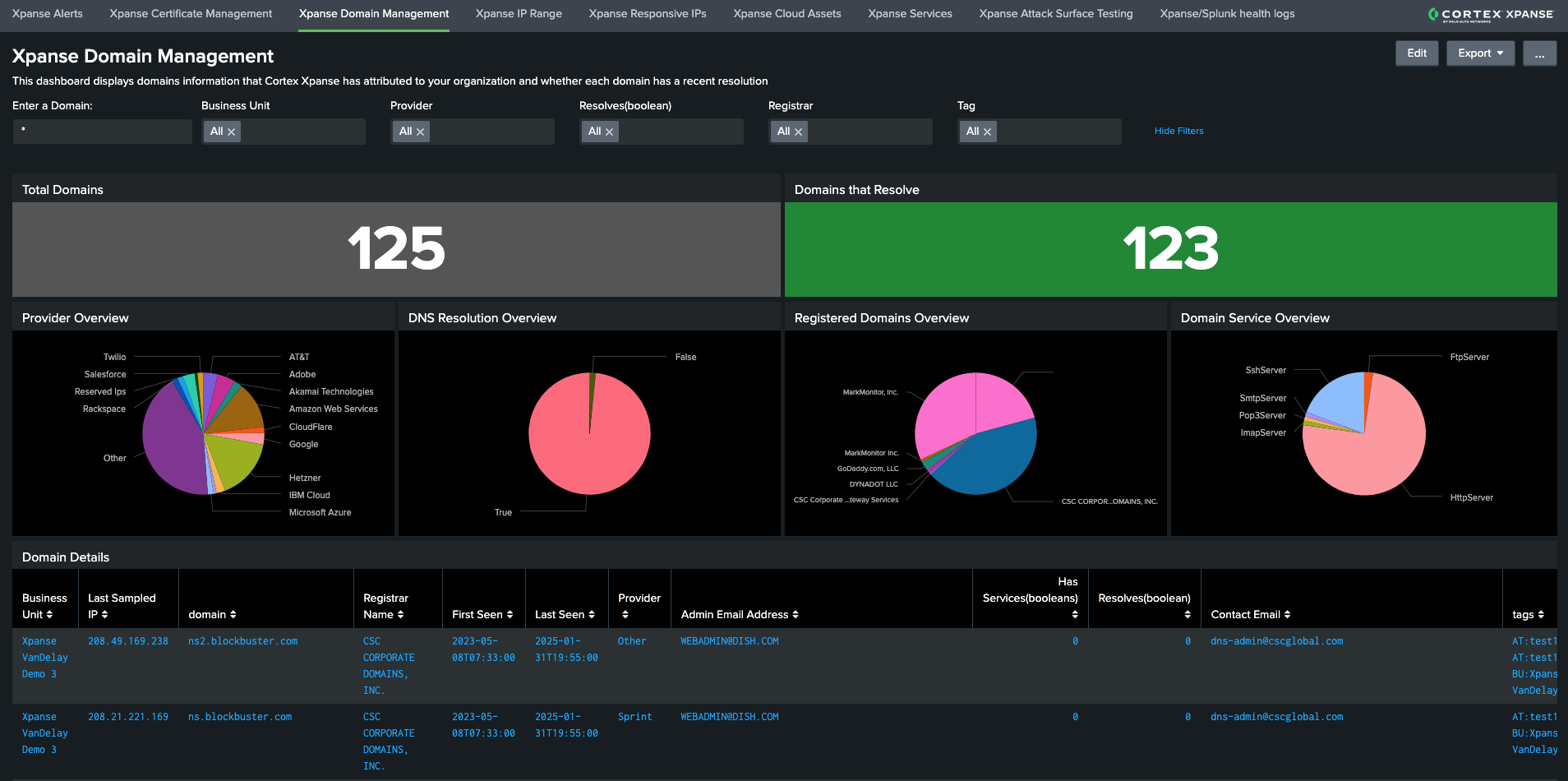
Task: Click the Other provider cell for ns2.blockbuster.com
Action: (632, 641)
